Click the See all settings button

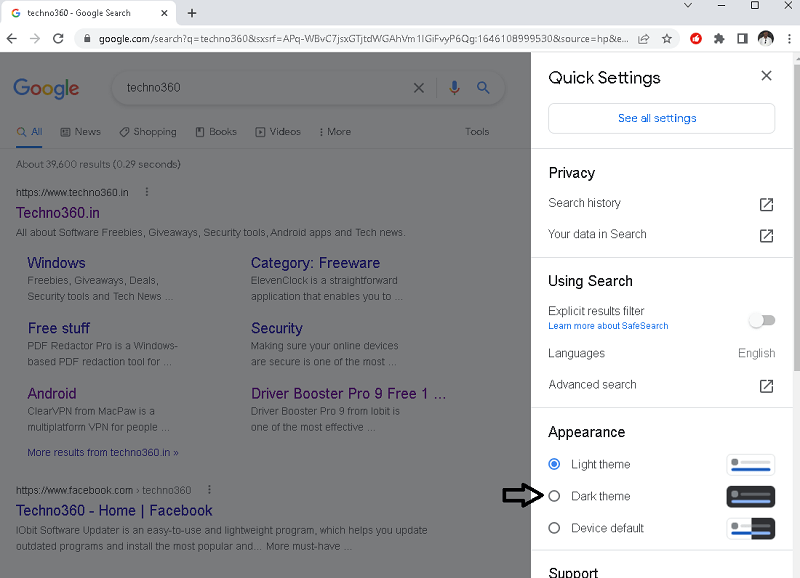661,118
